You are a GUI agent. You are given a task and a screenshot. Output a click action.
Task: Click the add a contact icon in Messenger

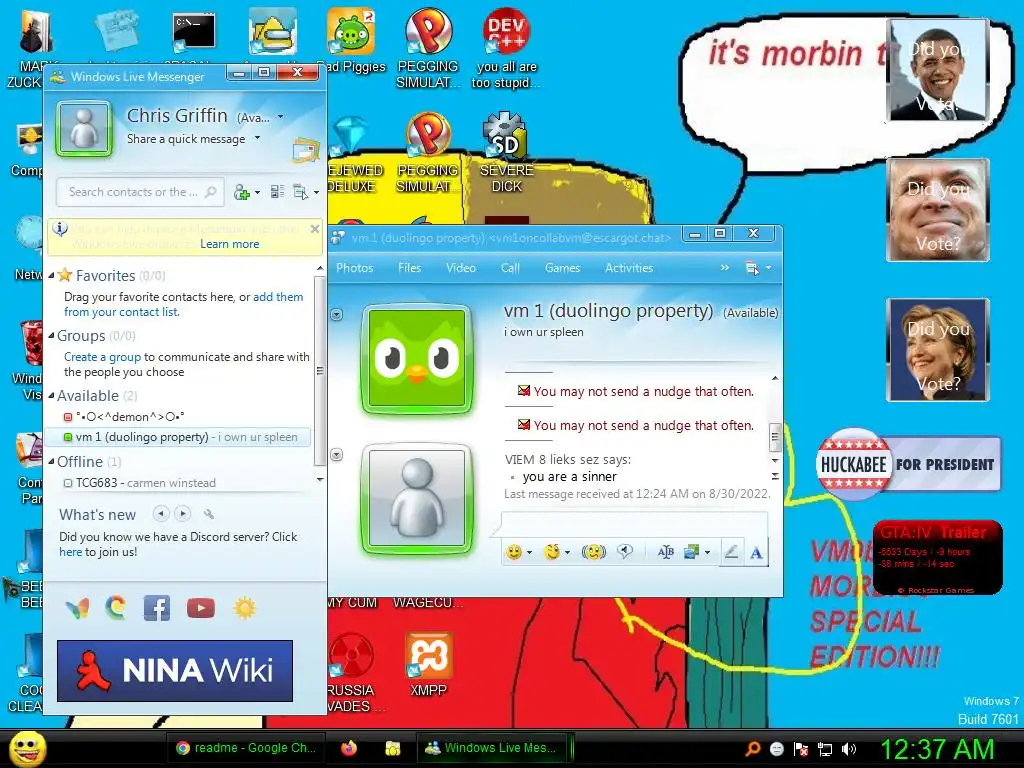coord(242,192)
